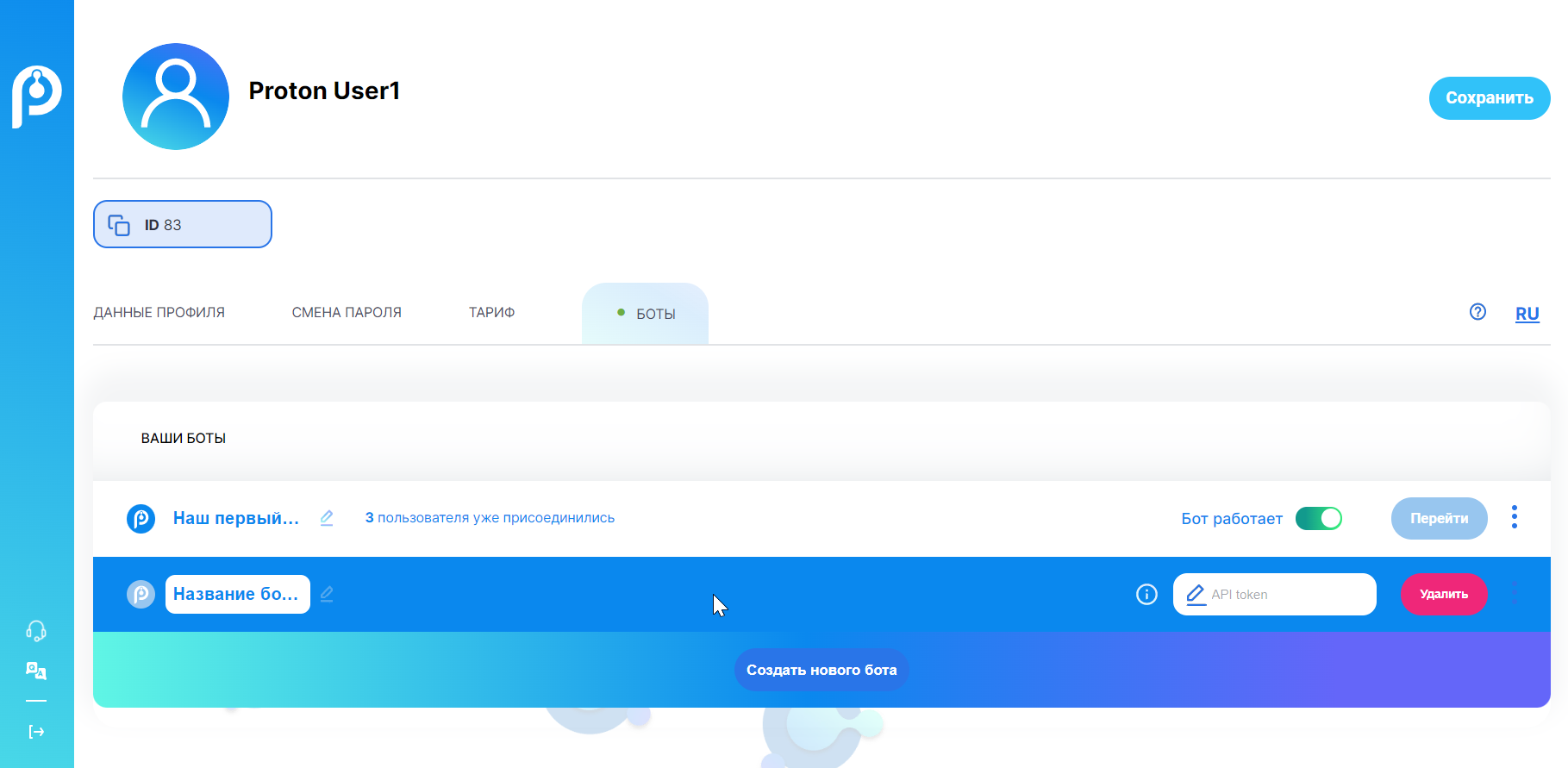Open the RU language selector

pos(1527,314)
